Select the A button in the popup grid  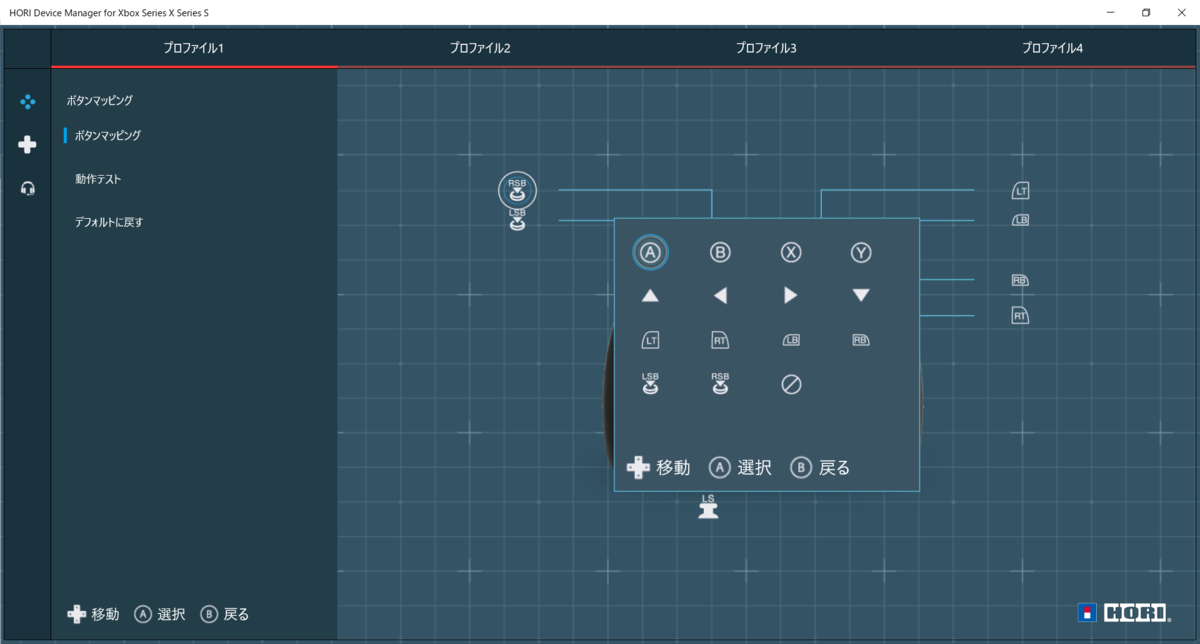650,253
